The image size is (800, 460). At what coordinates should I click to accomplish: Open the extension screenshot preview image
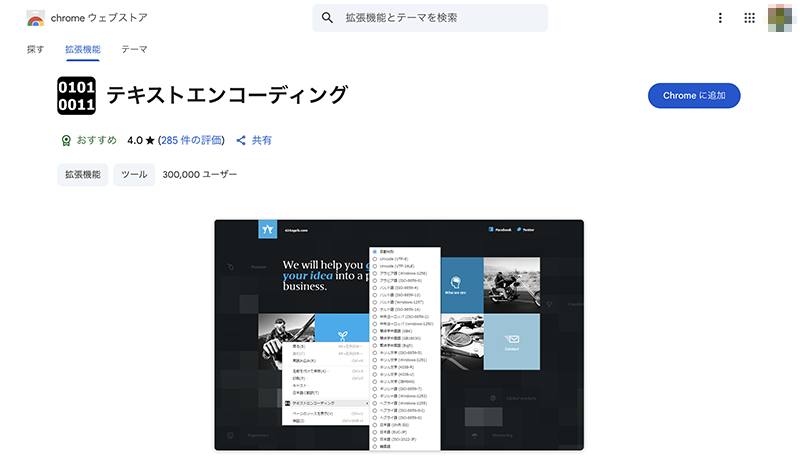coord(399,335)
